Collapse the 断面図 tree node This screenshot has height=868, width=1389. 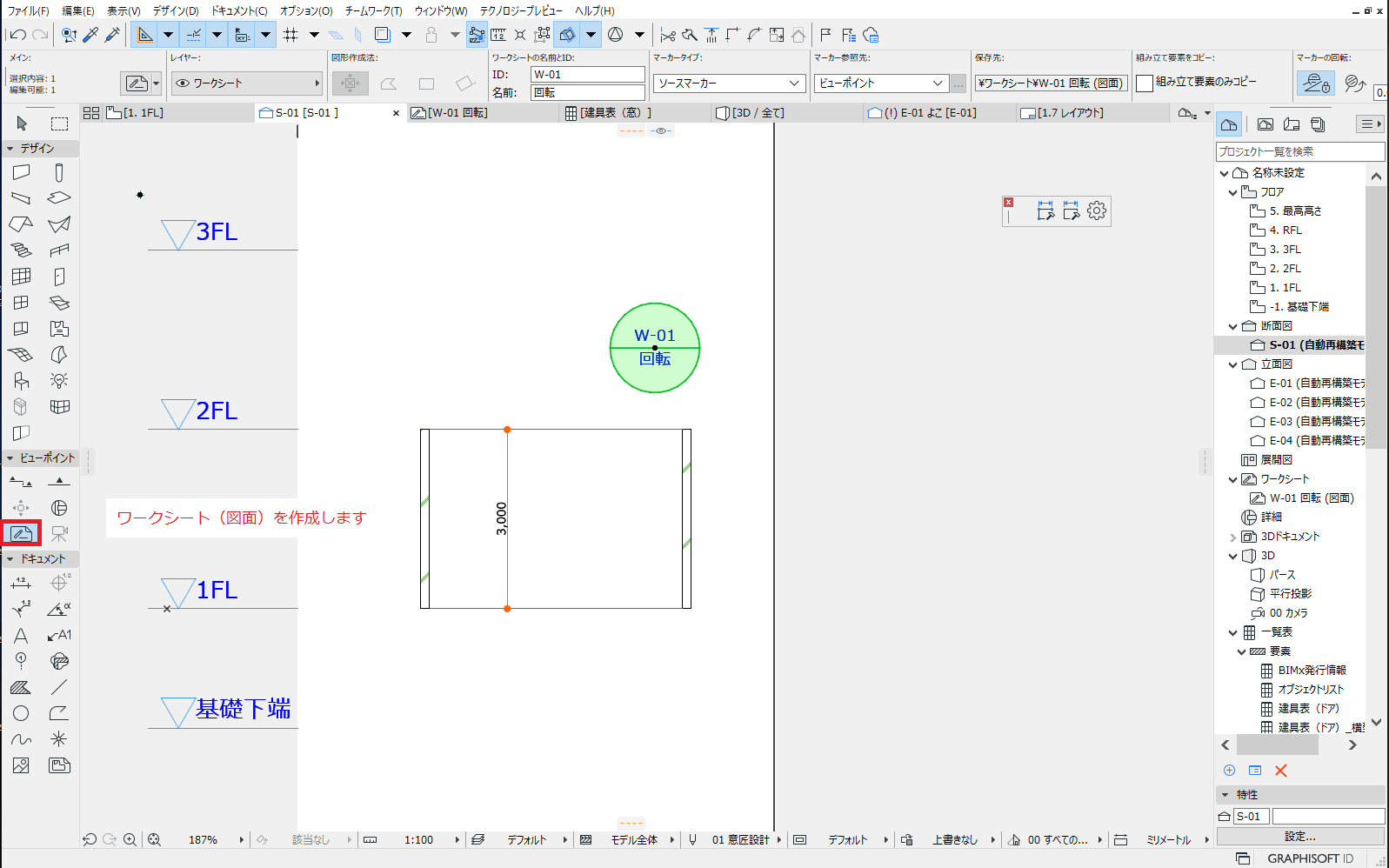[1232, 326]
